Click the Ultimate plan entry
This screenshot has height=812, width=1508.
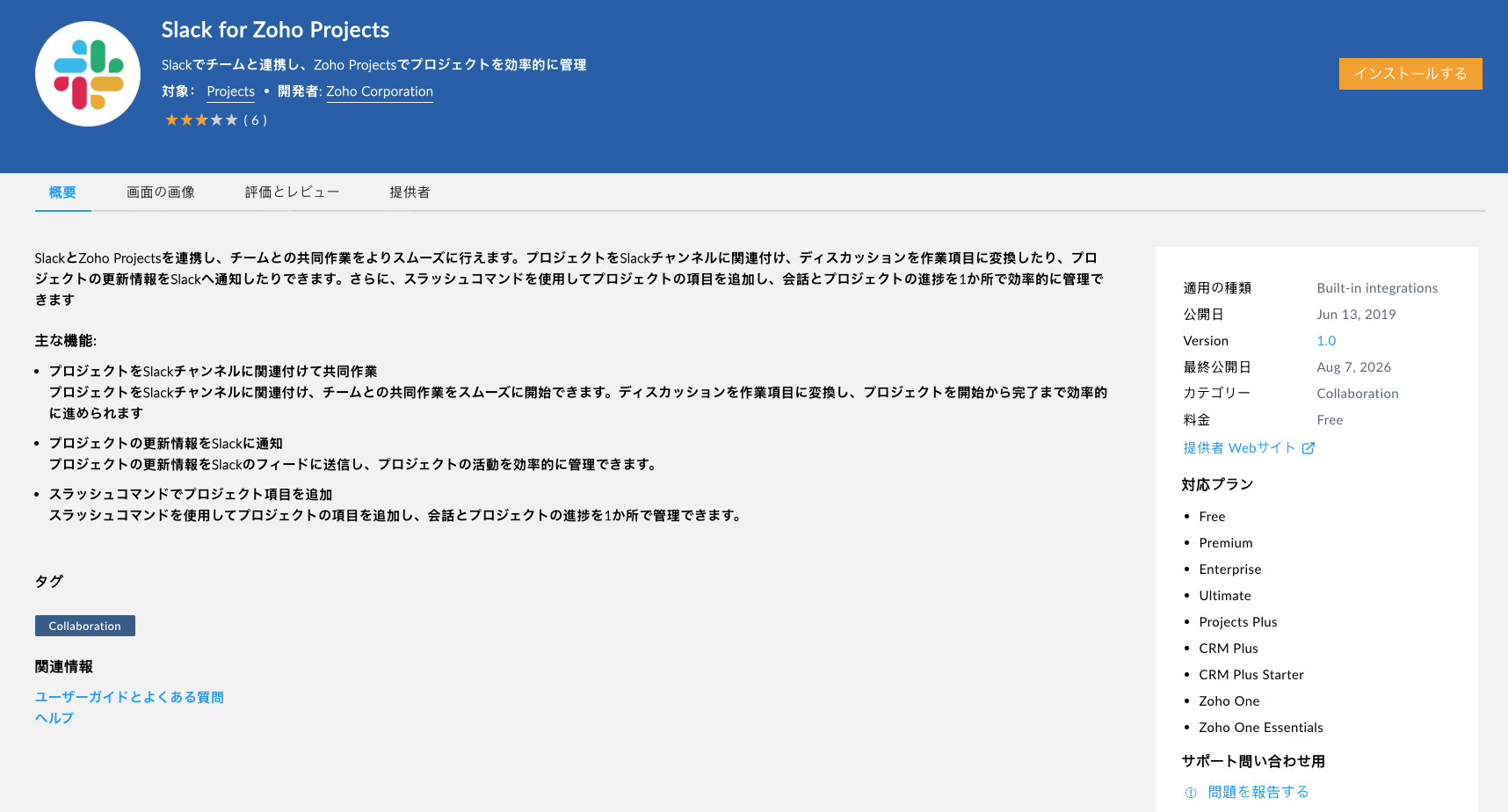coord(1225,596)
